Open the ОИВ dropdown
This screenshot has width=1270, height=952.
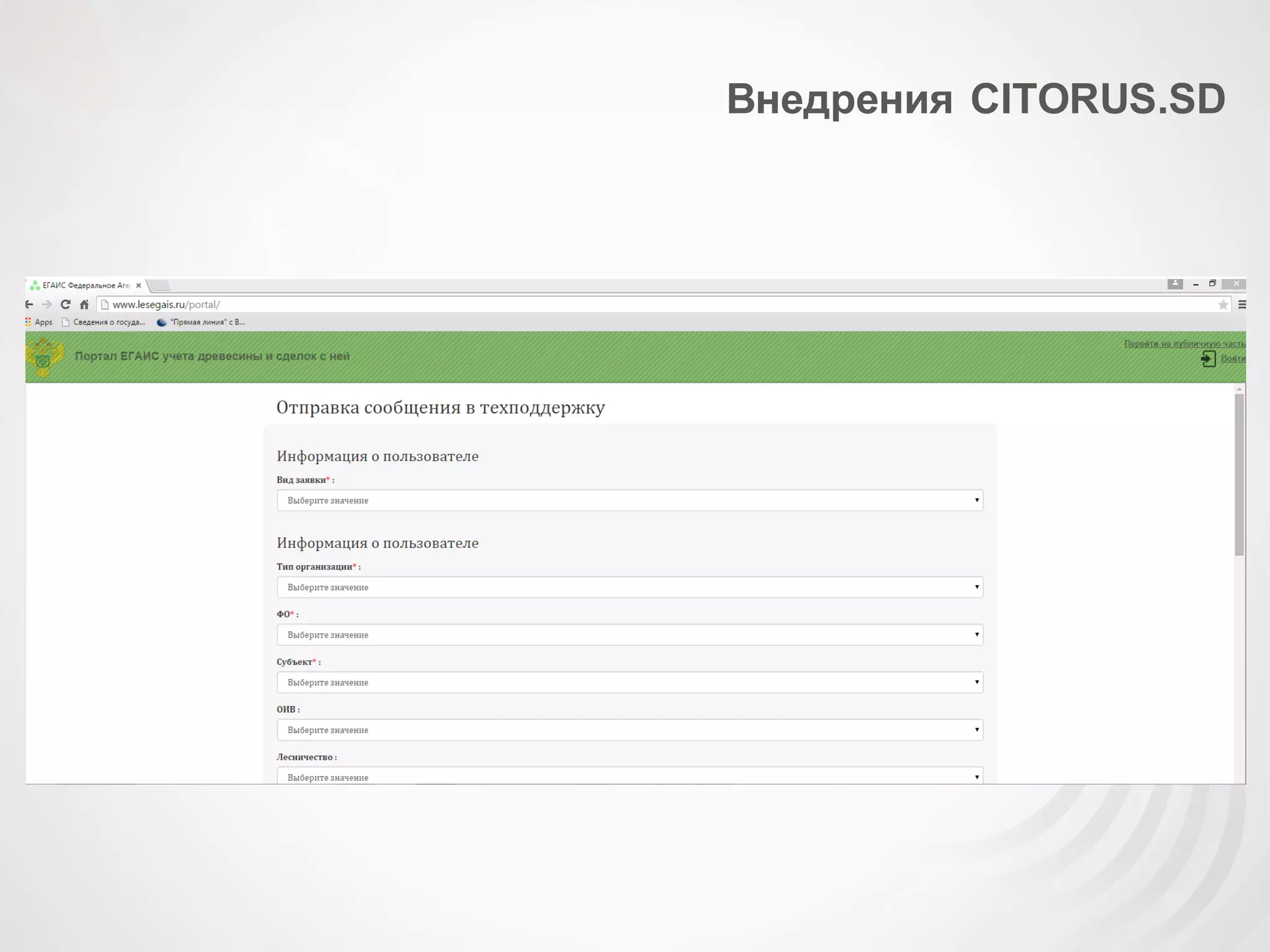pyautogui.click(x=629, y=730)
